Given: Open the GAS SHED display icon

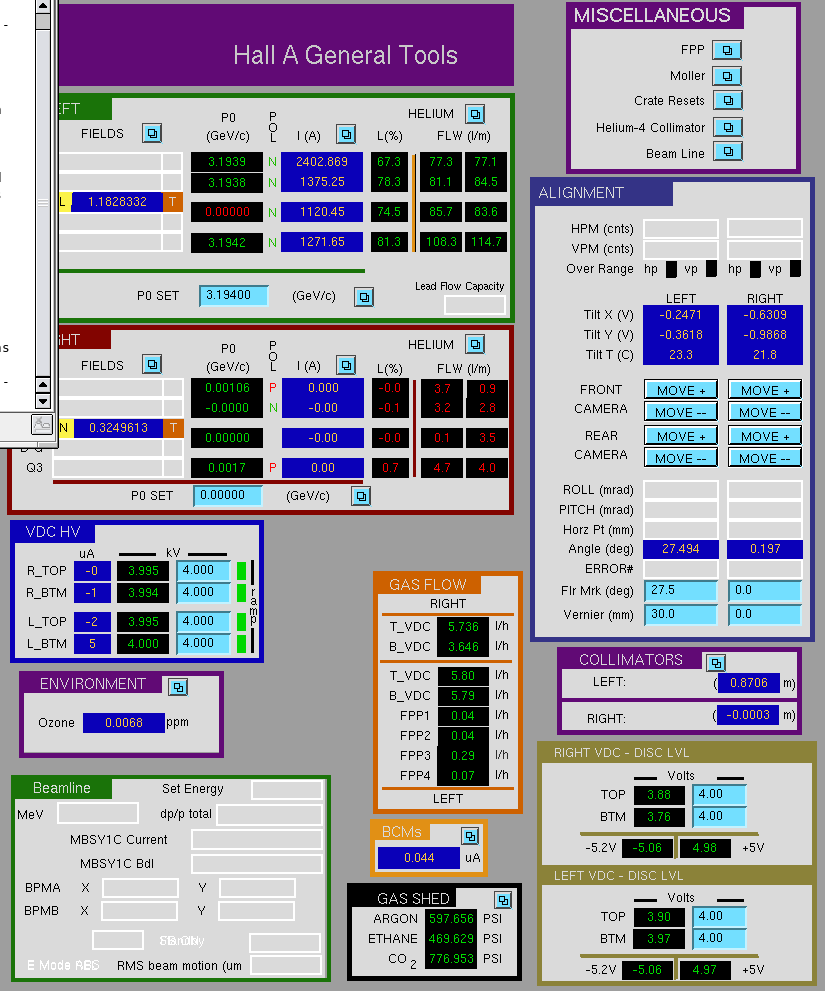Looking at the screenshot, I should [503, 899].
